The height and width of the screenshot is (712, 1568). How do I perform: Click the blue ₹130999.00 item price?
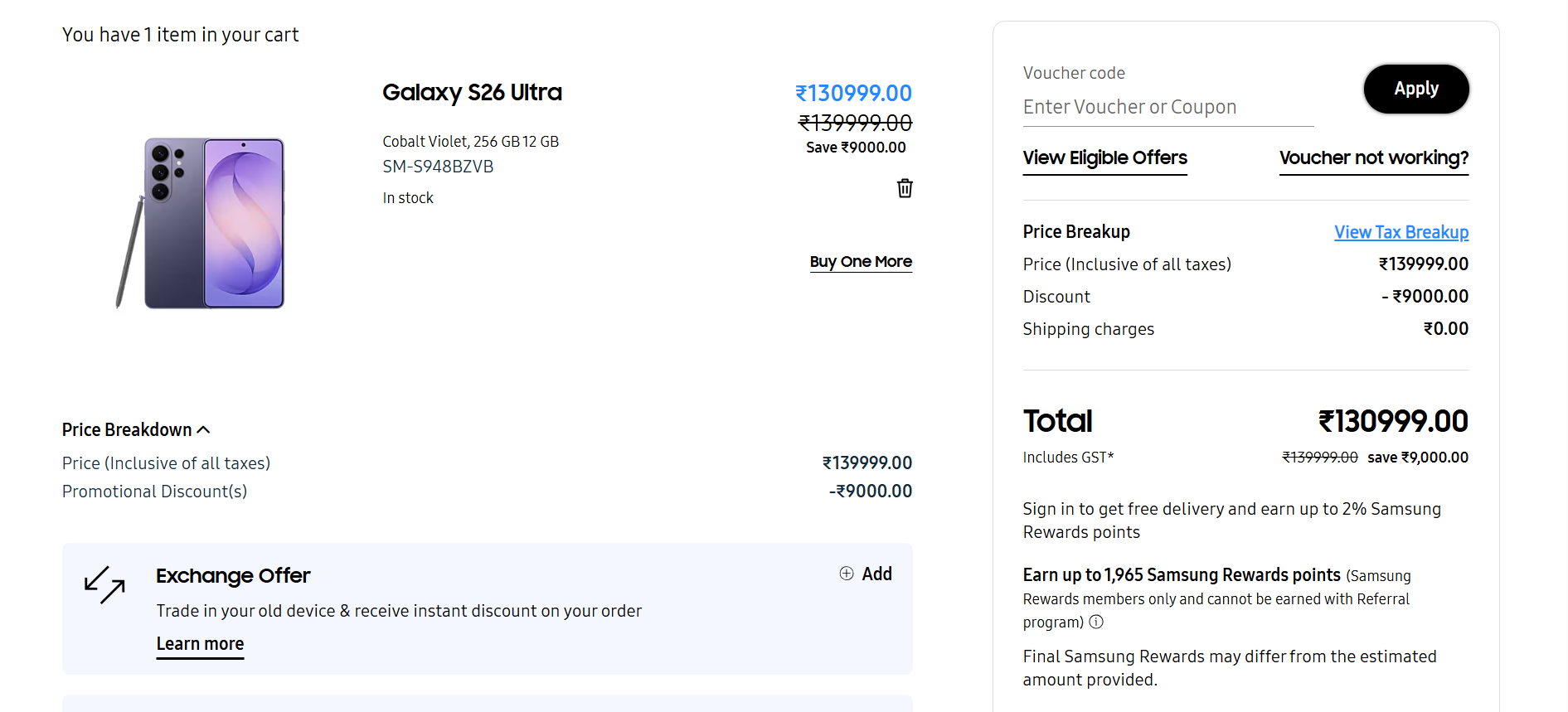click(853, 93)
